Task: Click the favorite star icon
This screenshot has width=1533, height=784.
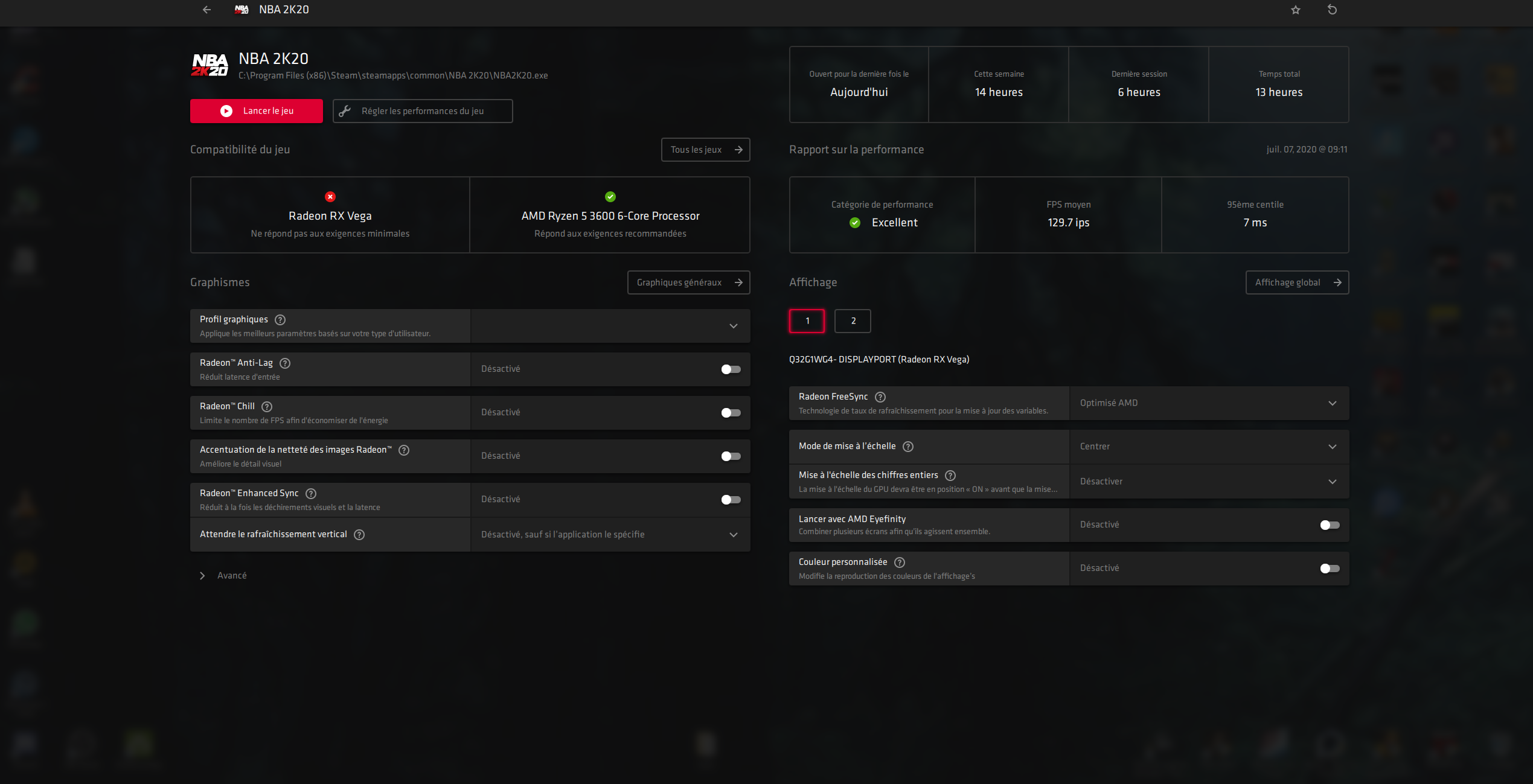Action: click(1296, 10)
